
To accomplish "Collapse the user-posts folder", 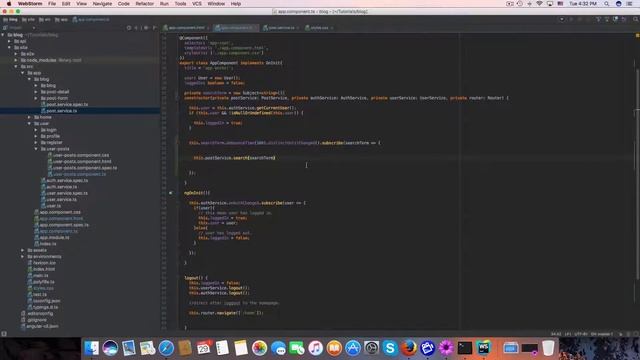I will point(36,149).
